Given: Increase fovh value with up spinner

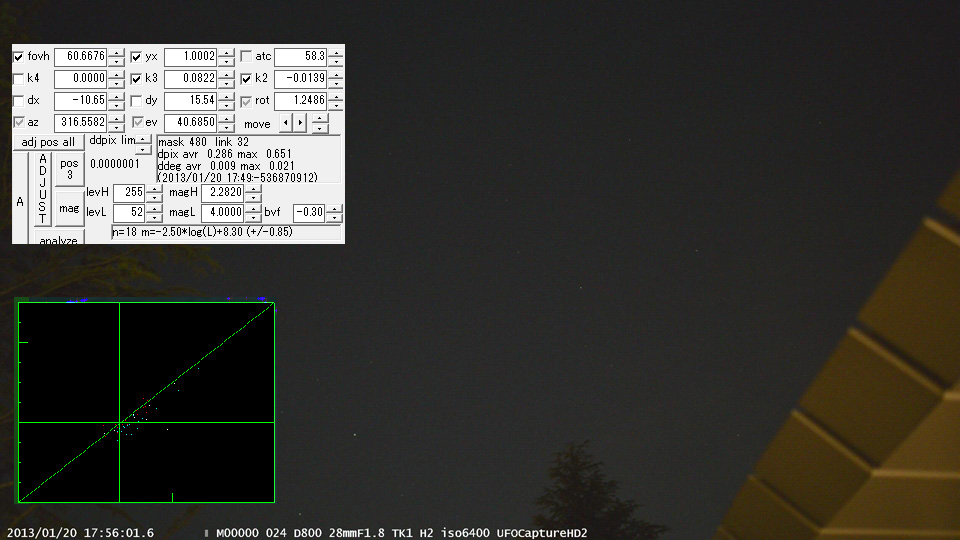Looking at the screenshot, I should point(117,52).
